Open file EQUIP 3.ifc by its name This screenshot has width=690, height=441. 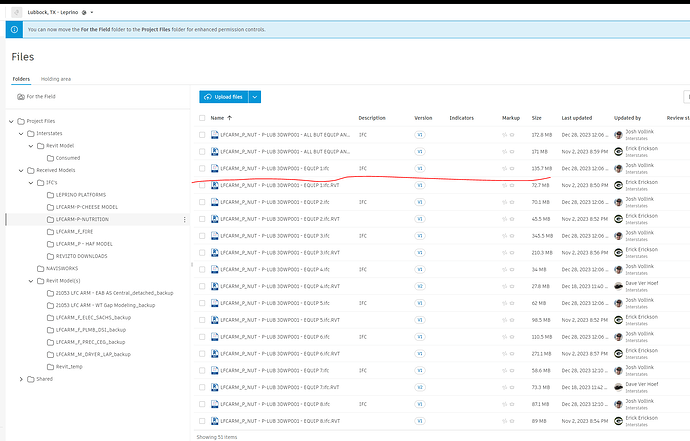[275, 236]
